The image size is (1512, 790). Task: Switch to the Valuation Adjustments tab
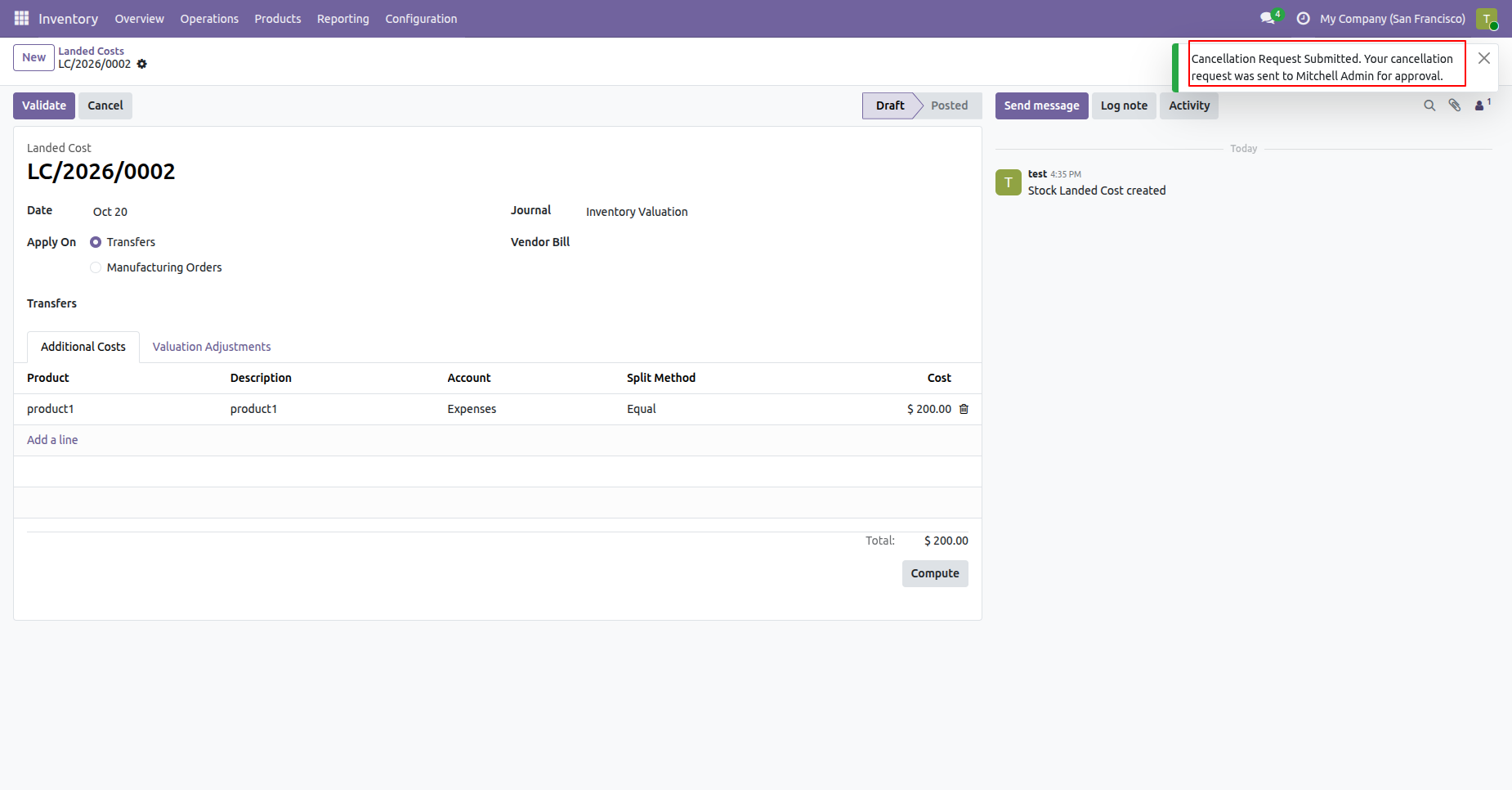[212, 347]
